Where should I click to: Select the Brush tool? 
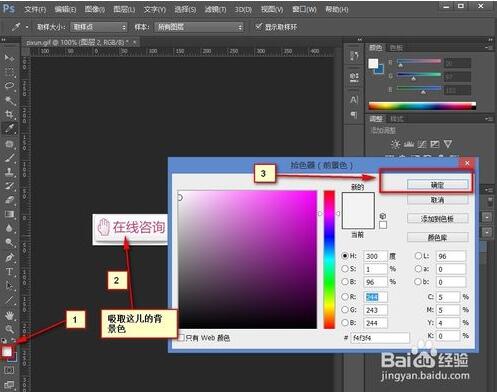click(x=9, y=158)
